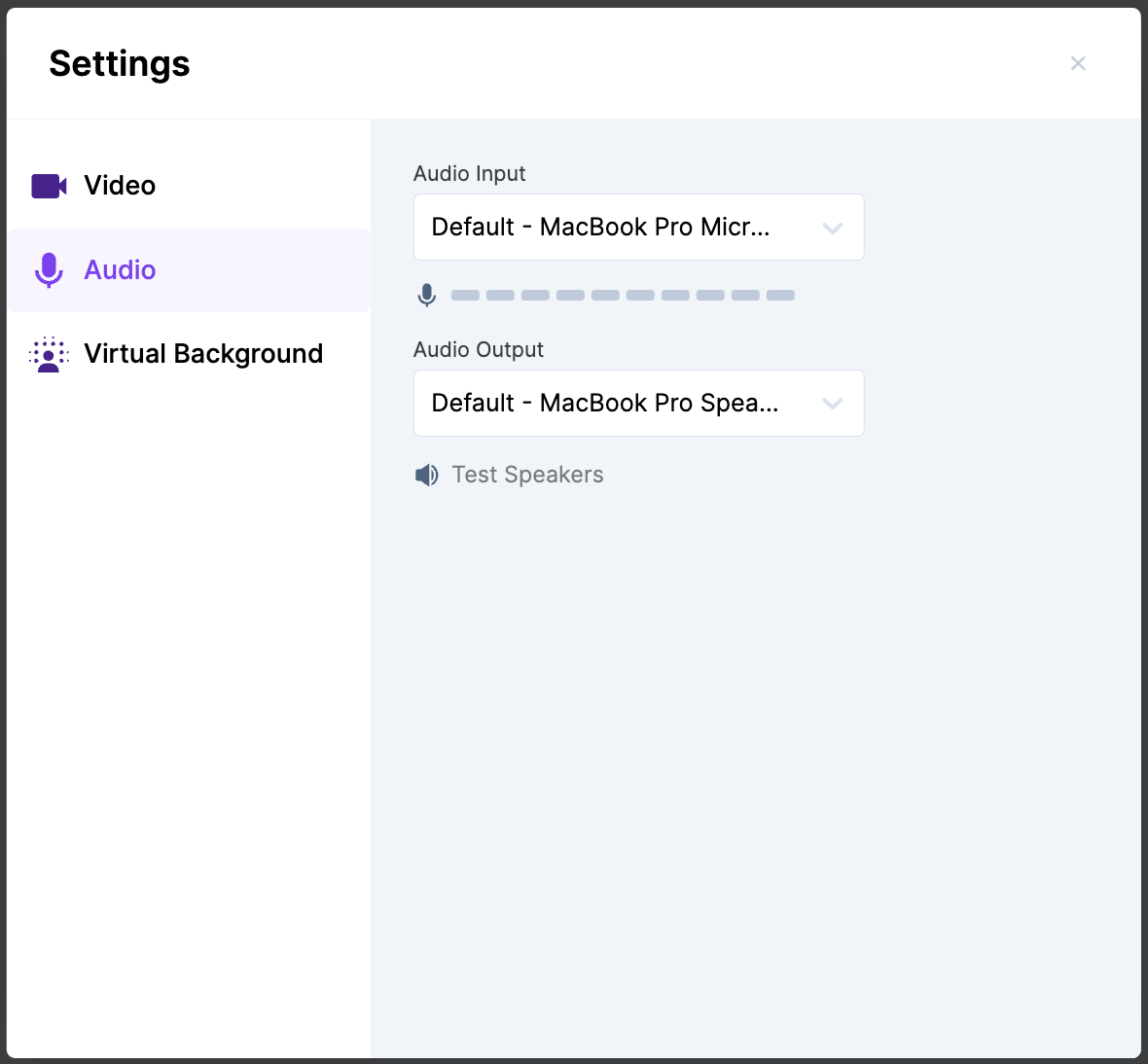Click the small microphone icon by level meter
The width and height of the screenshot is (1148, 1064).
(426, 295)
